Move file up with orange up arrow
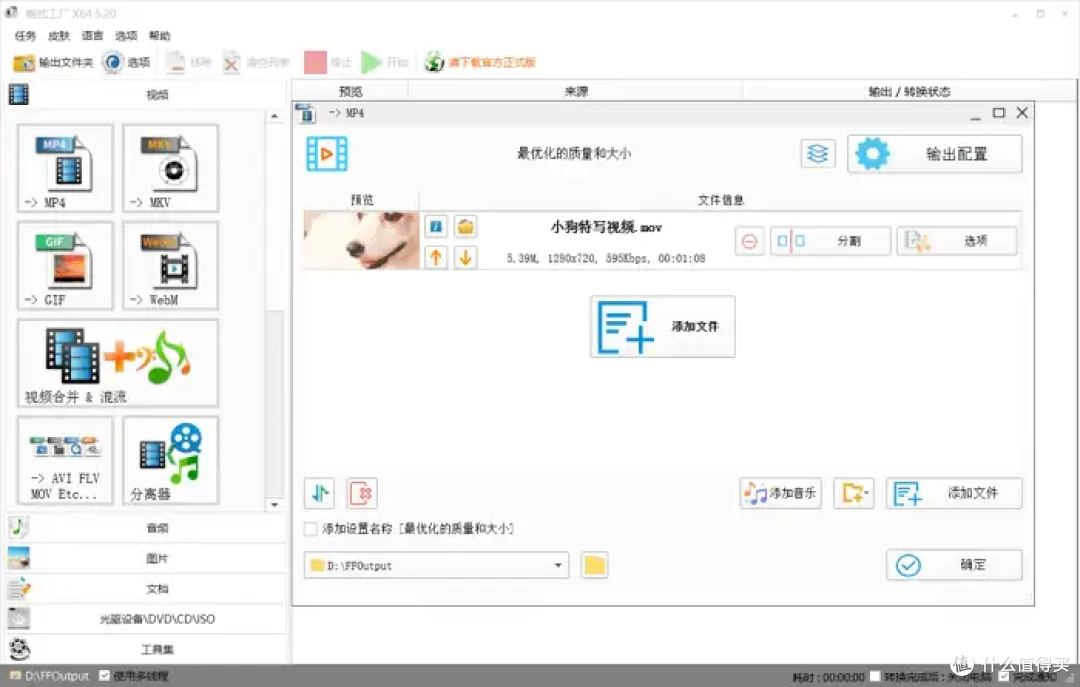The height and width of the screenshot is (687, 1080). pyautogui.click(x=435, y=257)
